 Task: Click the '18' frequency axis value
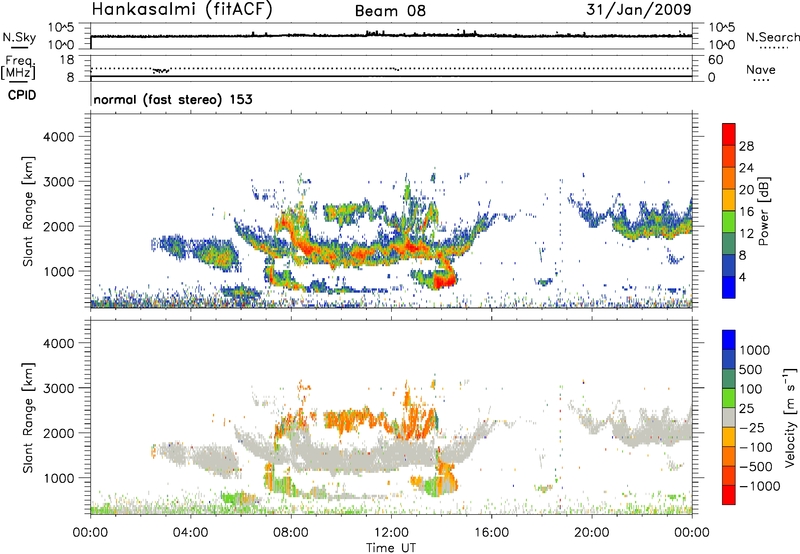tap(67, 59)
